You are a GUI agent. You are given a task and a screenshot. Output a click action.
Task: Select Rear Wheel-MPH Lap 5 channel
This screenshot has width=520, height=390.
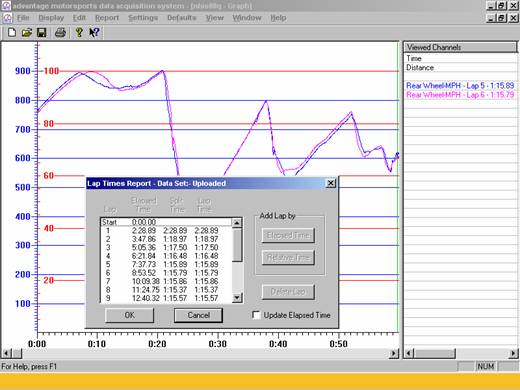click(460, 86)
